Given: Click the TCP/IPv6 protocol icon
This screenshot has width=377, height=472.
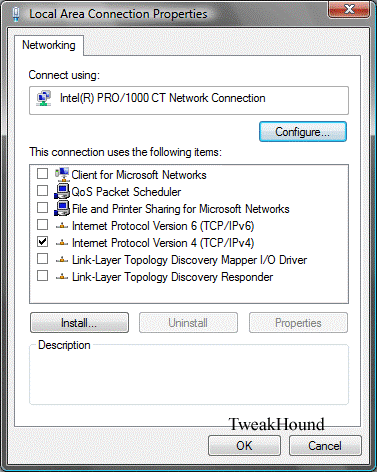Looking at the screenshot, I should pos(62,226).
